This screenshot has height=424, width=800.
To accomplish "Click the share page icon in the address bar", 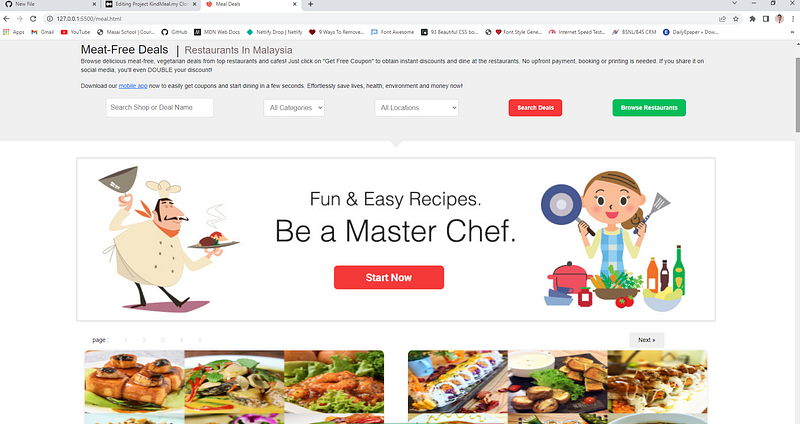I will 722,19.
